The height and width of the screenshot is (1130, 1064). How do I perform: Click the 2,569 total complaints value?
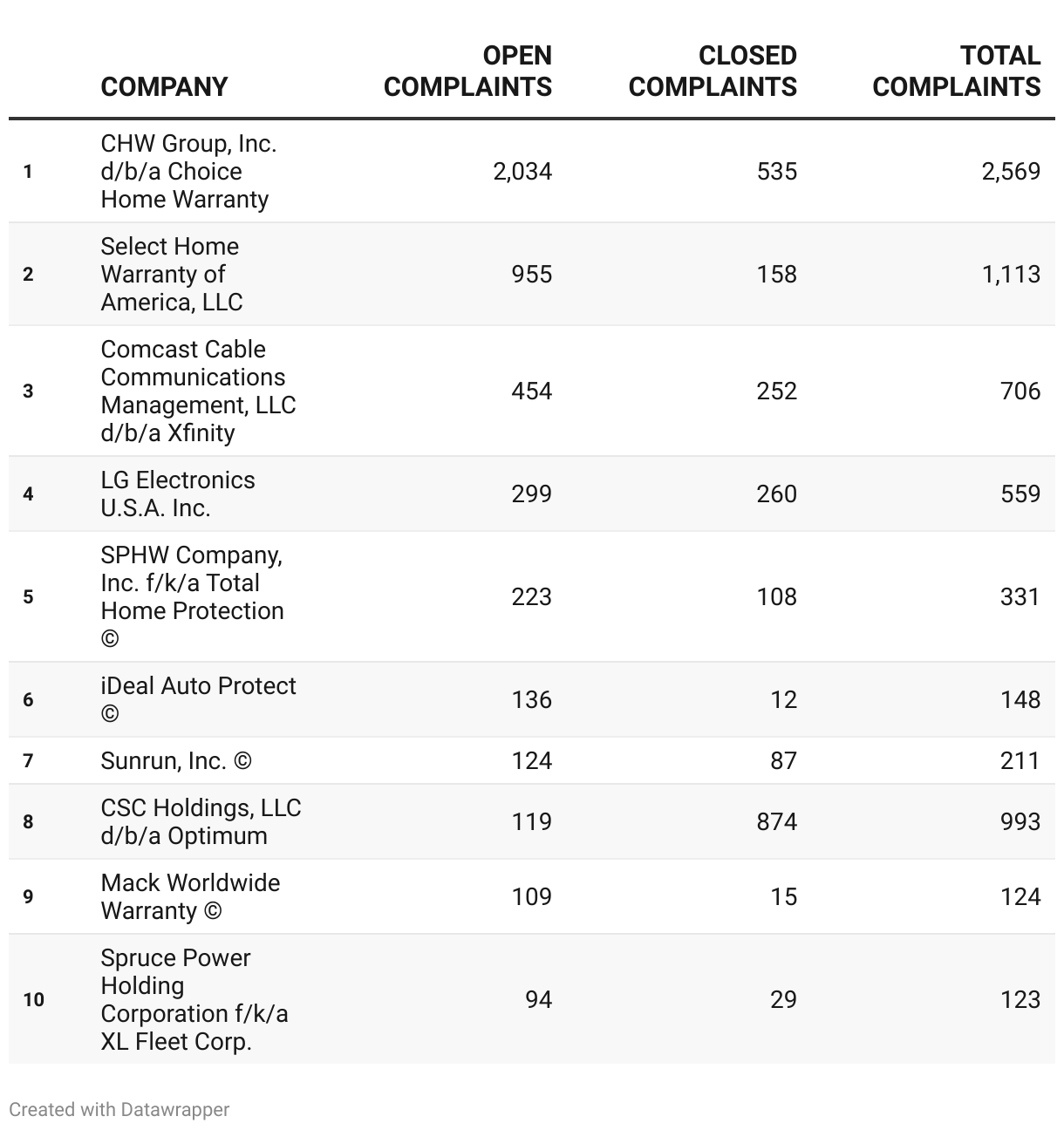1011,171
